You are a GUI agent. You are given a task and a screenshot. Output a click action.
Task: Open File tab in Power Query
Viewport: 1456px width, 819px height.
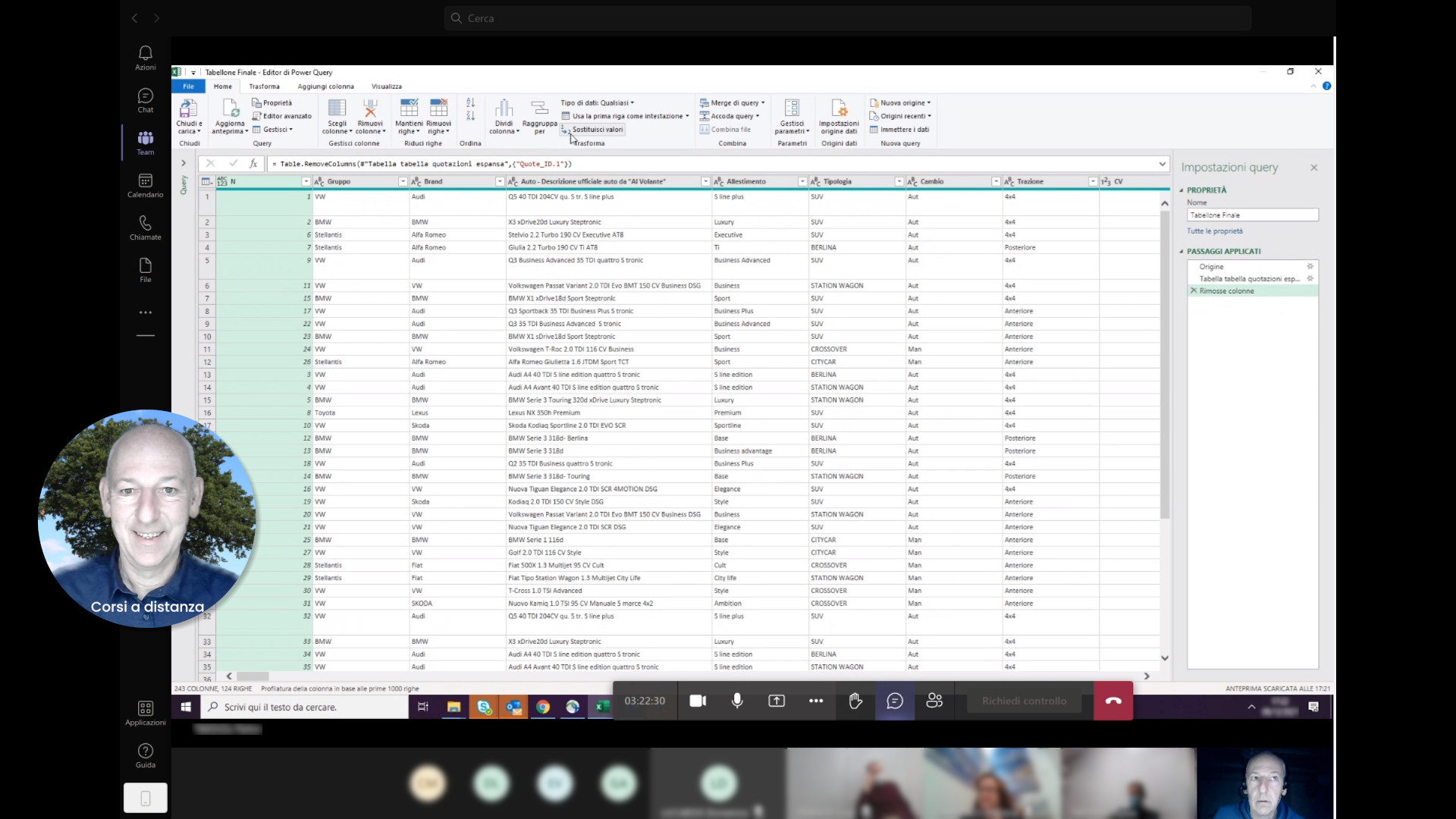coord(188,86)
